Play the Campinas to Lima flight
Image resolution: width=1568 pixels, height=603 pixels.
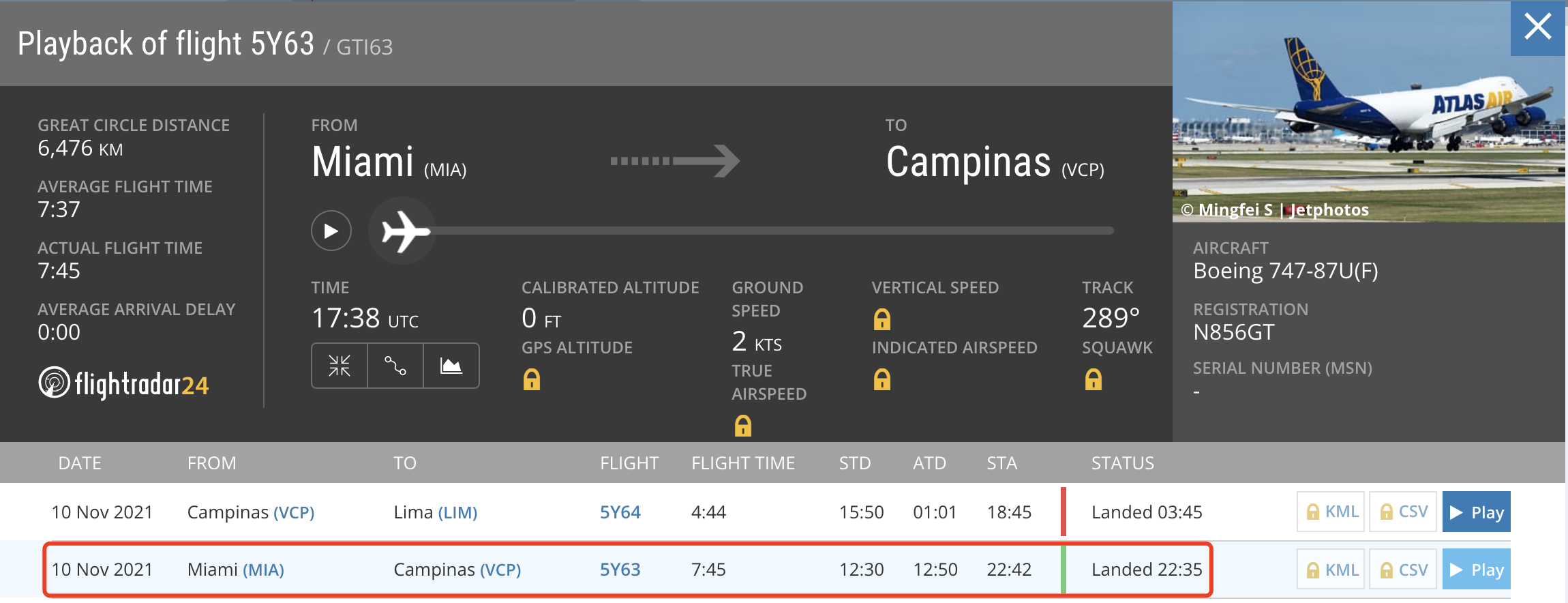[1476, 512]
